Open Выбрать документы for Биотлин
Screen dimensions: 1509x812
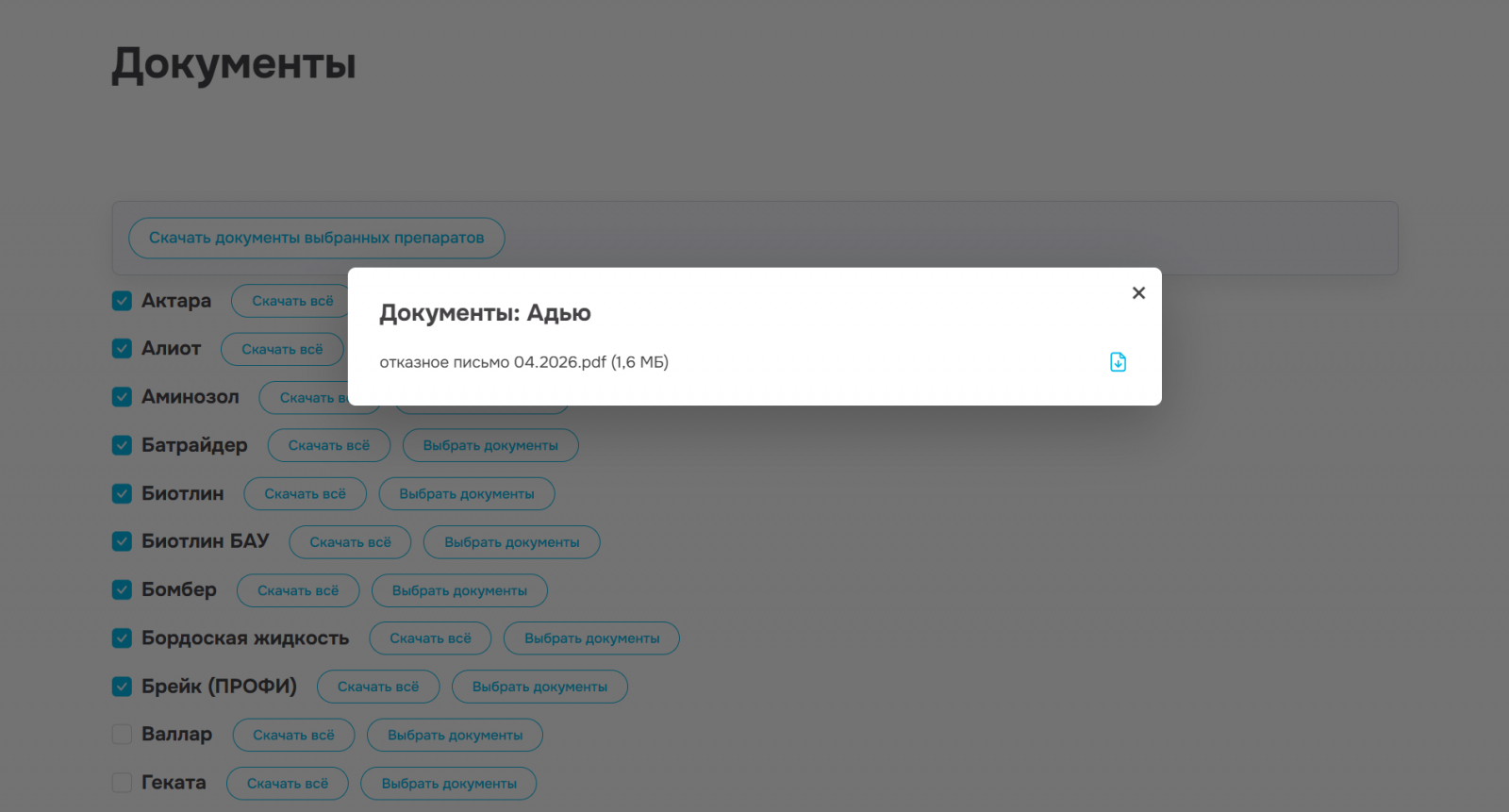[467, 493]
